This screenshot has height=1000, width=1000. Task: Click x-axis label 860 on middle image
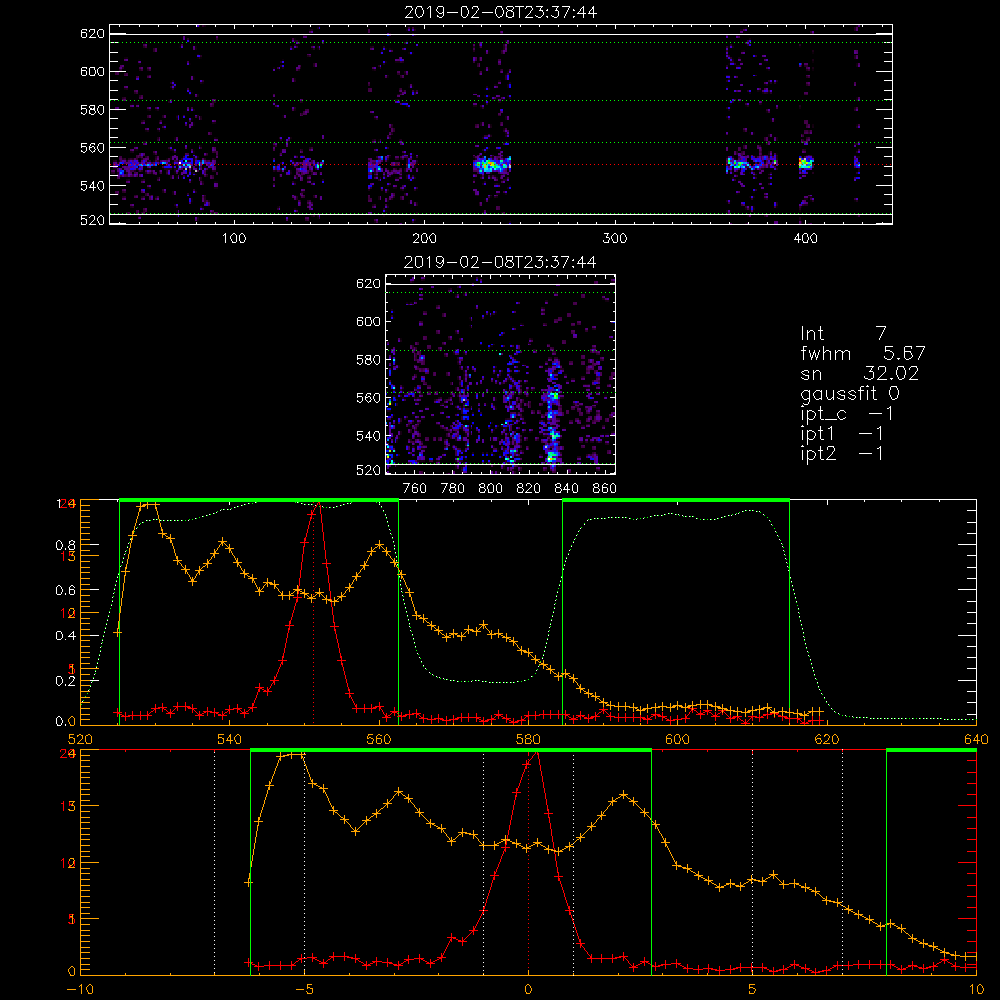click(605, 489)
